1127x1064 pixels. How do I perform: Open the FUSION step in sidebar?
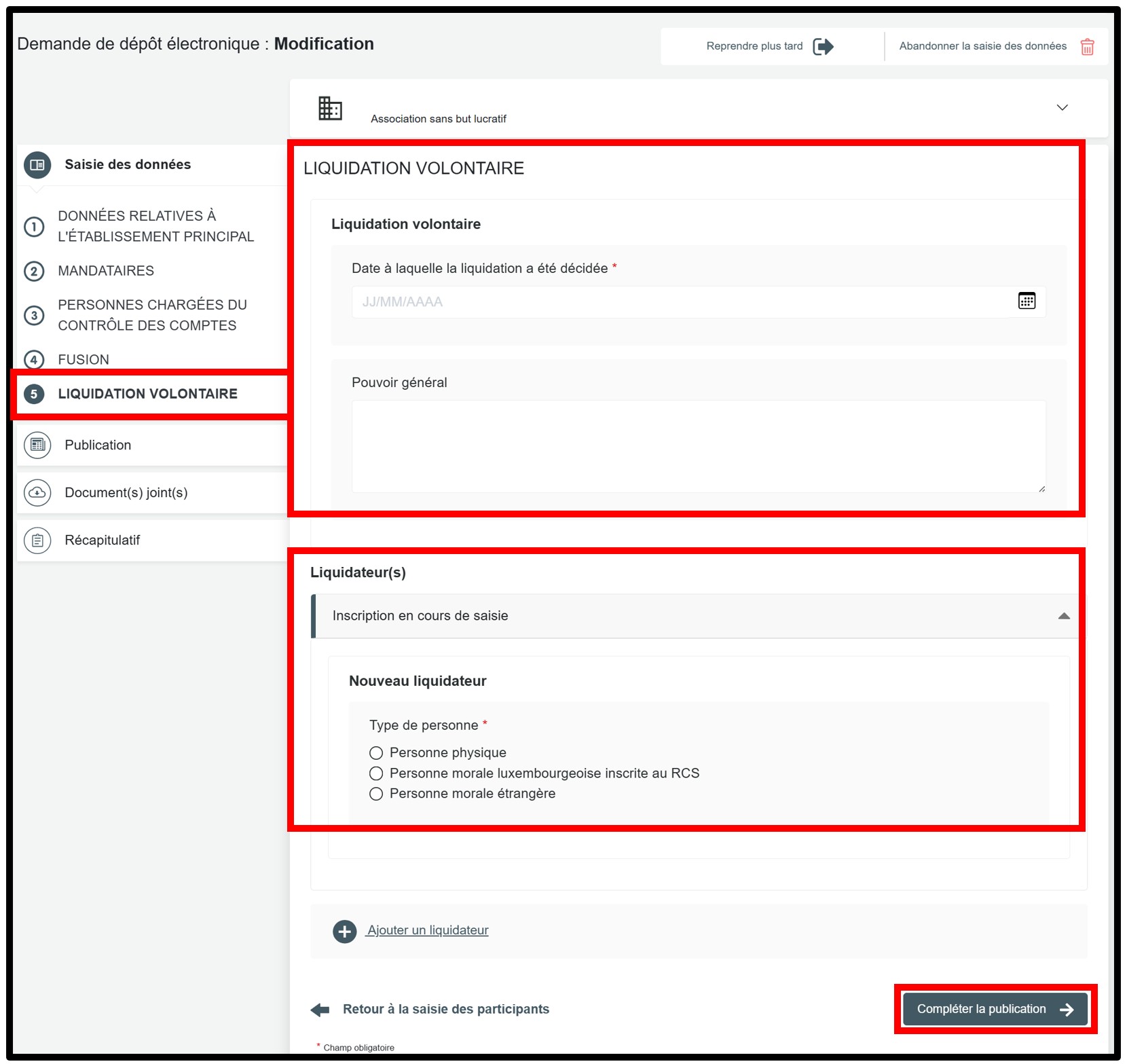tap(84, 360)
